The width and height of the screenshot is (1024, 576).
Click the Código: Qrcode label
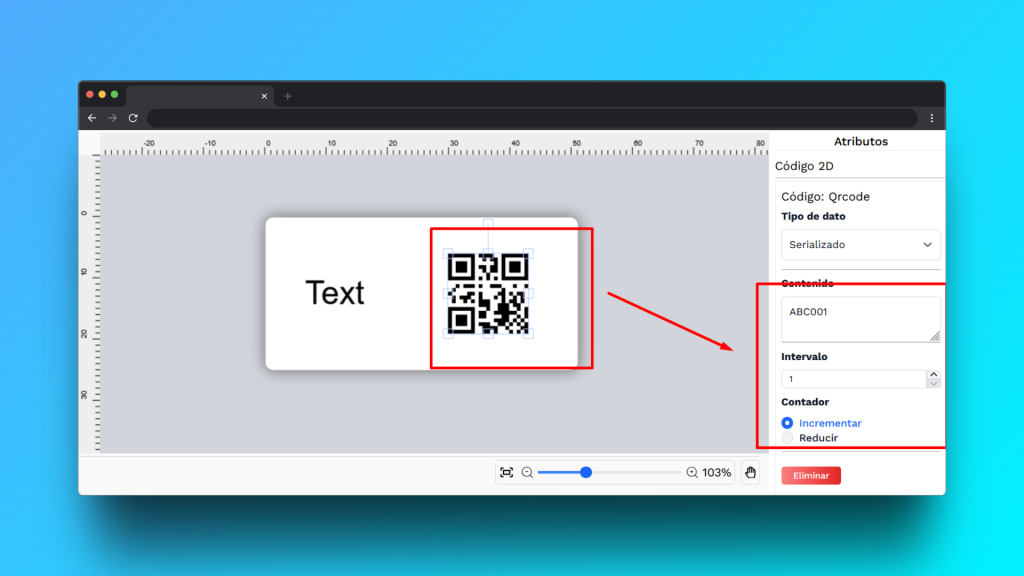pos(825,197)
